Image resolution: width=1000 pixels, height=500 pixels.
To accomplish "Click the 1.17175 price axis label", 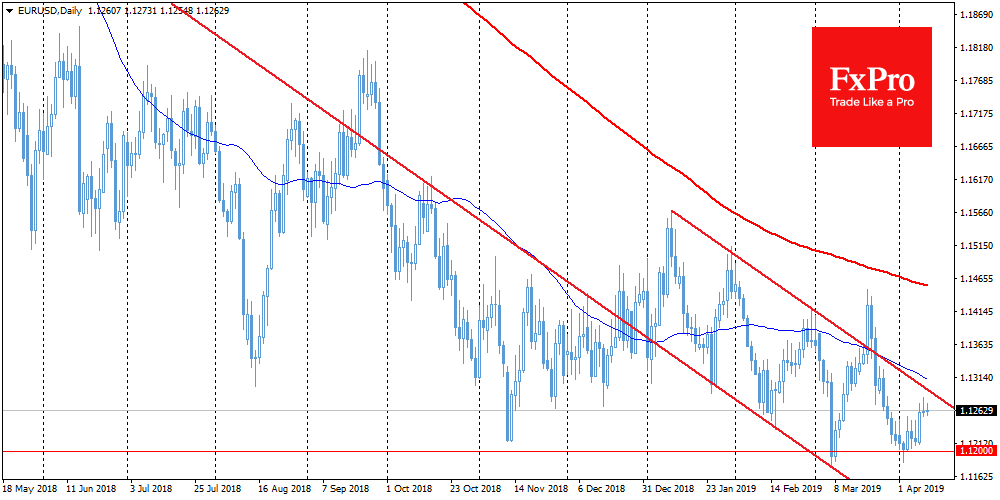I will (x=976, y=114).
